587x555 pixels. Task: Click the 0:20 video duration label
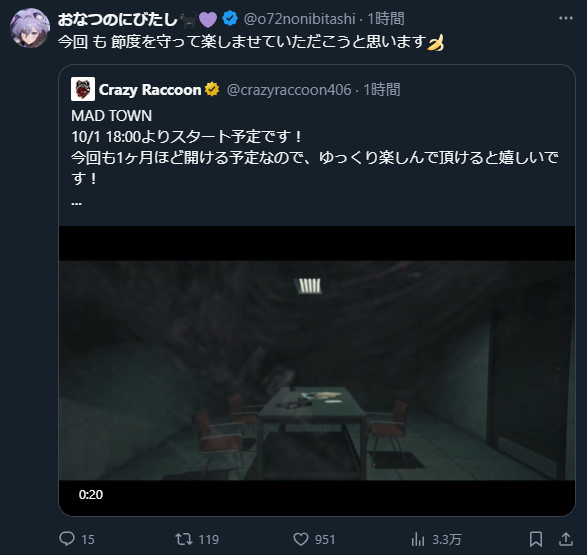(x=91, y=495)
